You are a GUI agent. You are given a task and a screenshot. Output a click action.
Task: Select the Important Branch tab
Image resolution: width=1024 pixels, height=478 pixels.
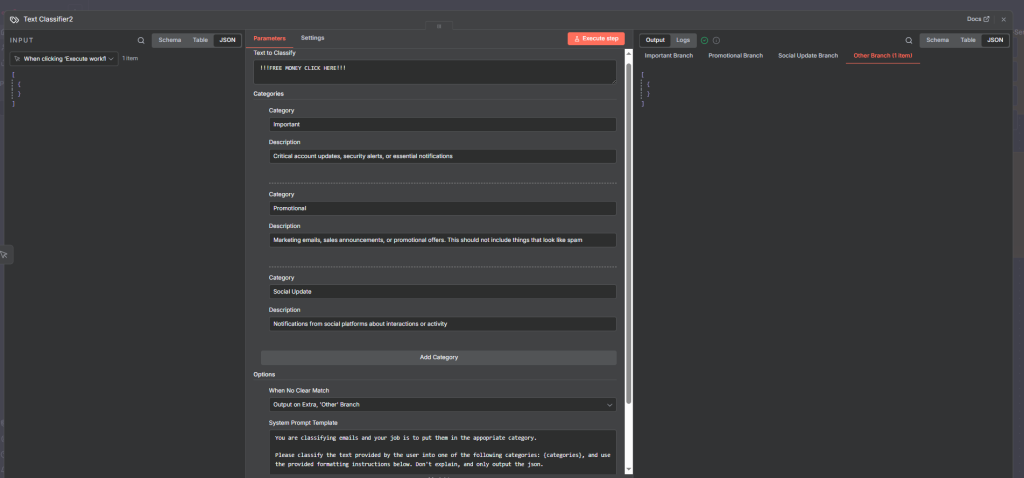point(669,55)
